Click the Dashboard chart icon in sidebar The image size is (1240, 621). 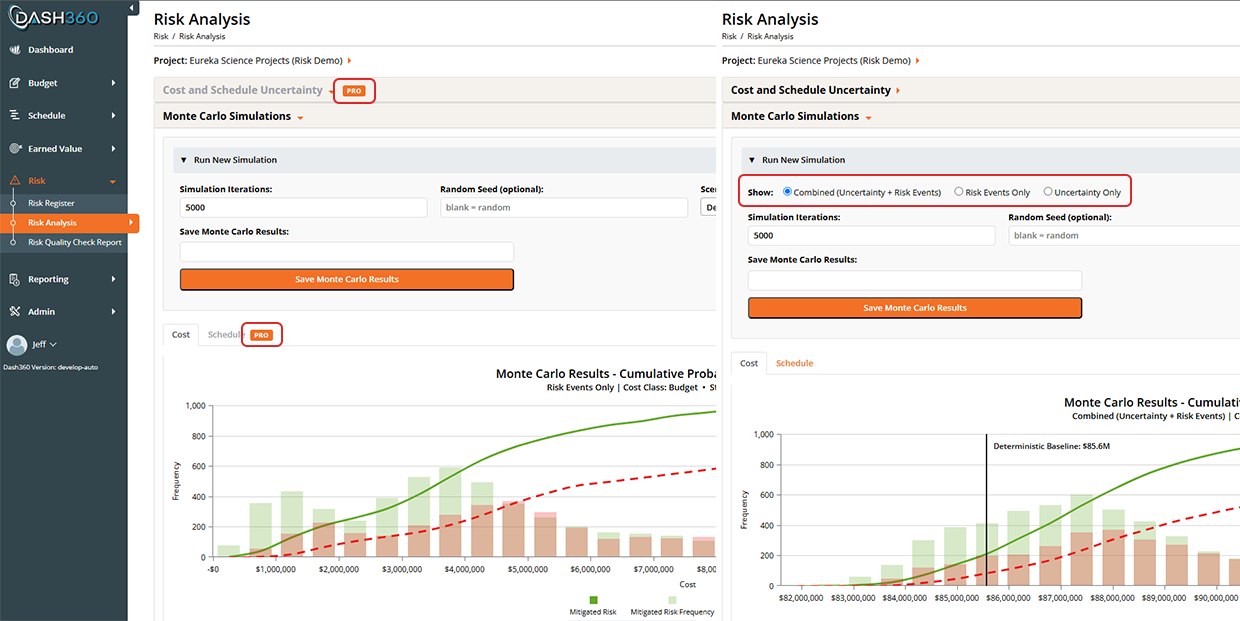pyautogui.click(x=16, y=50)
